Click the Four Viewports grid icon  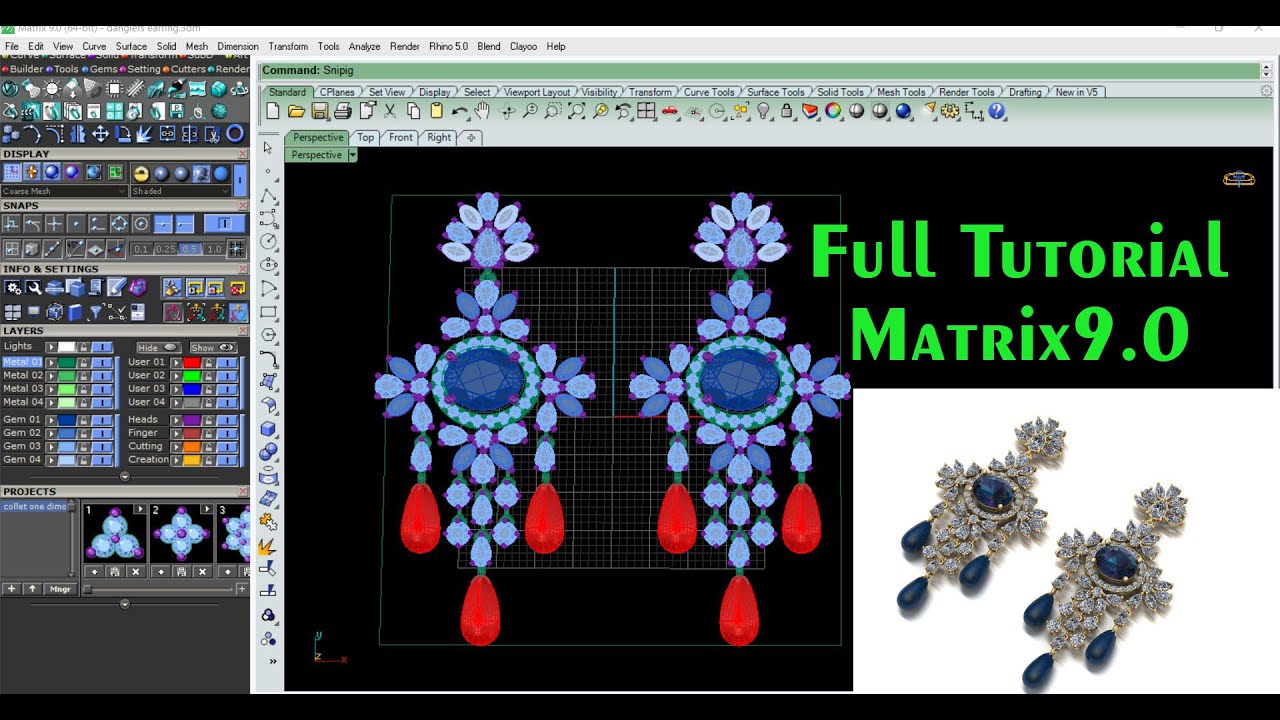point(646,111)
